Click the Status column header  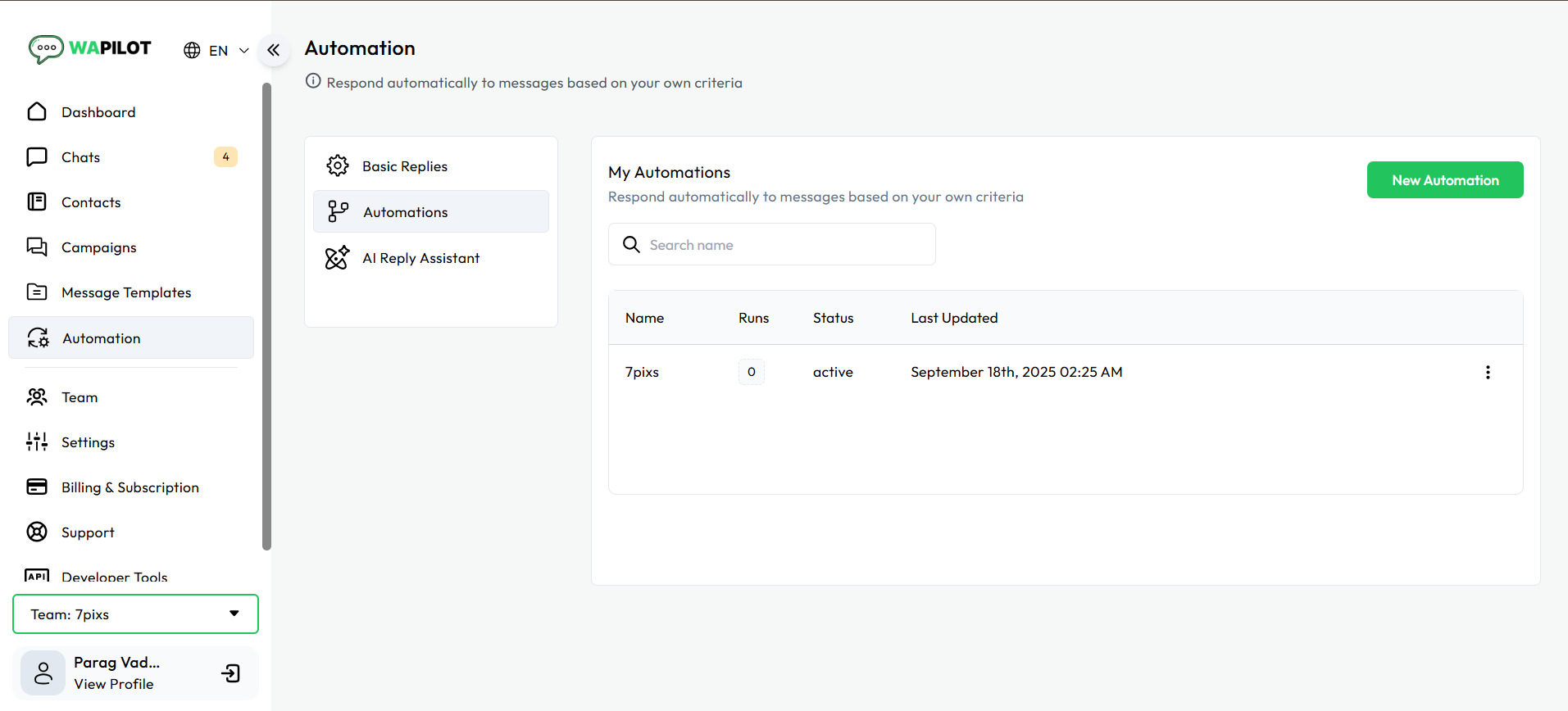833,318
